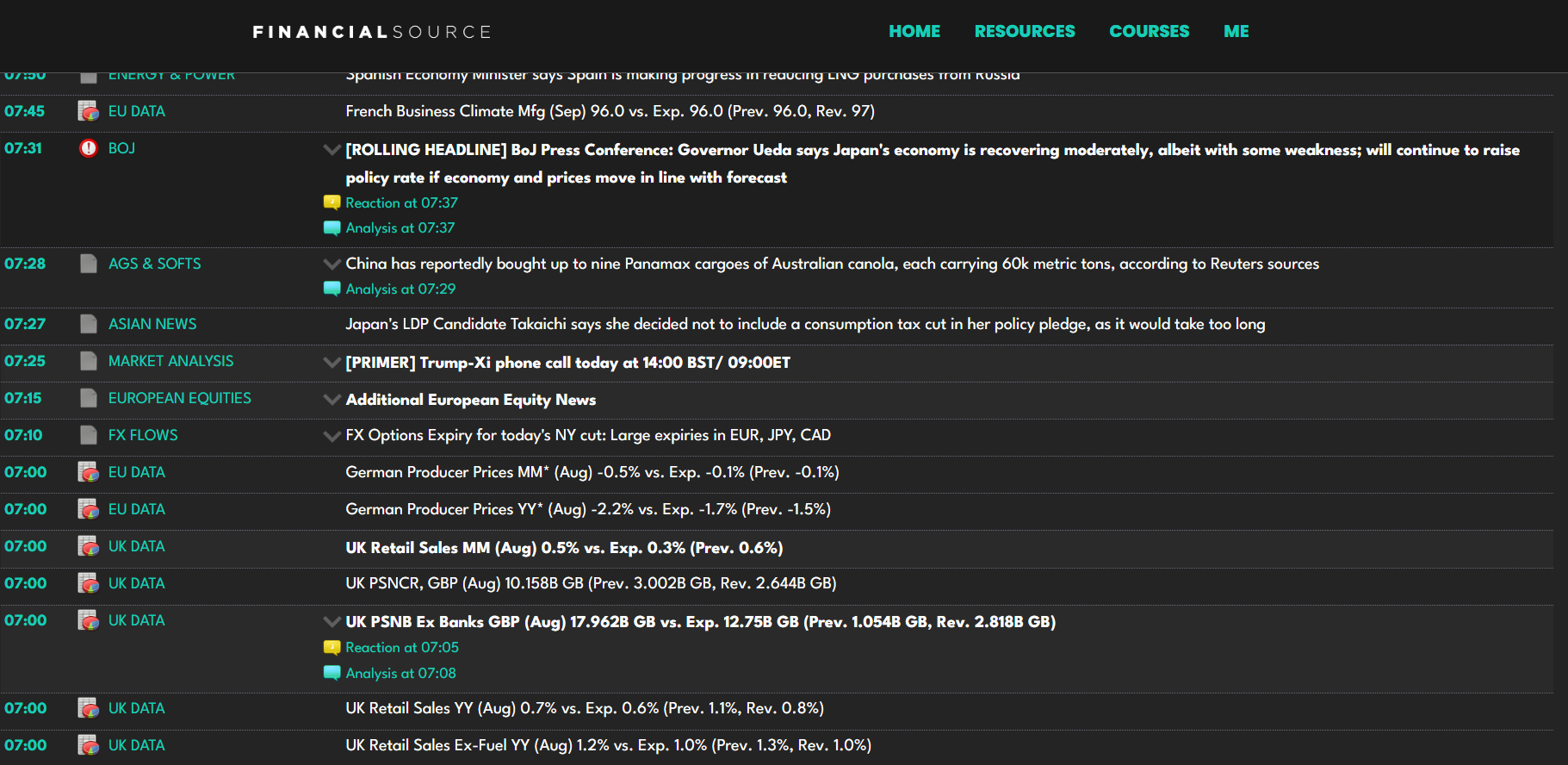The image size is (1568, 765).
Task: Expand the Trump-Xi phone call primer
Action: tap(332, 363)
